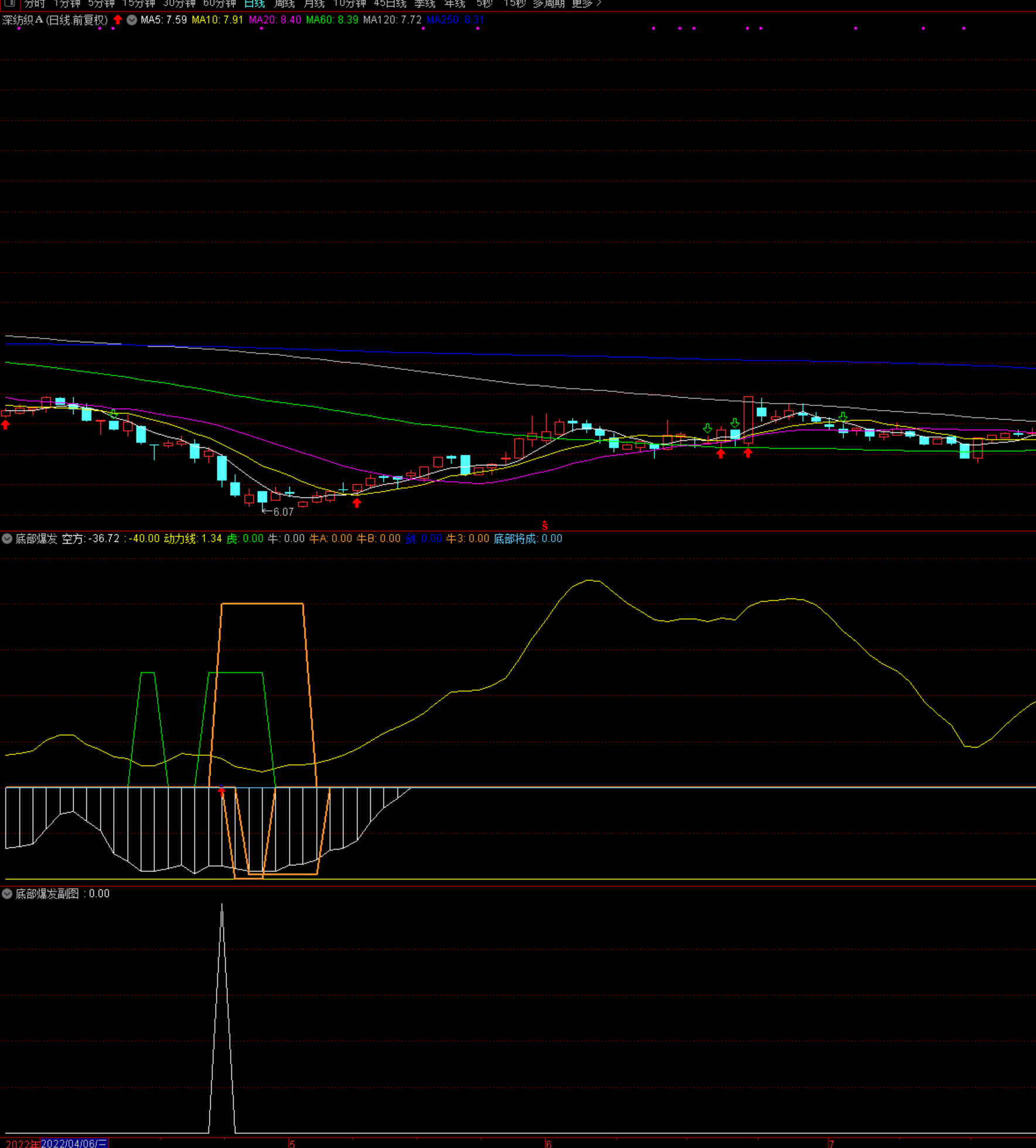Expand the 底部爆发 indicator panel menu
1036x1148 pixels.
pos(7,539)
